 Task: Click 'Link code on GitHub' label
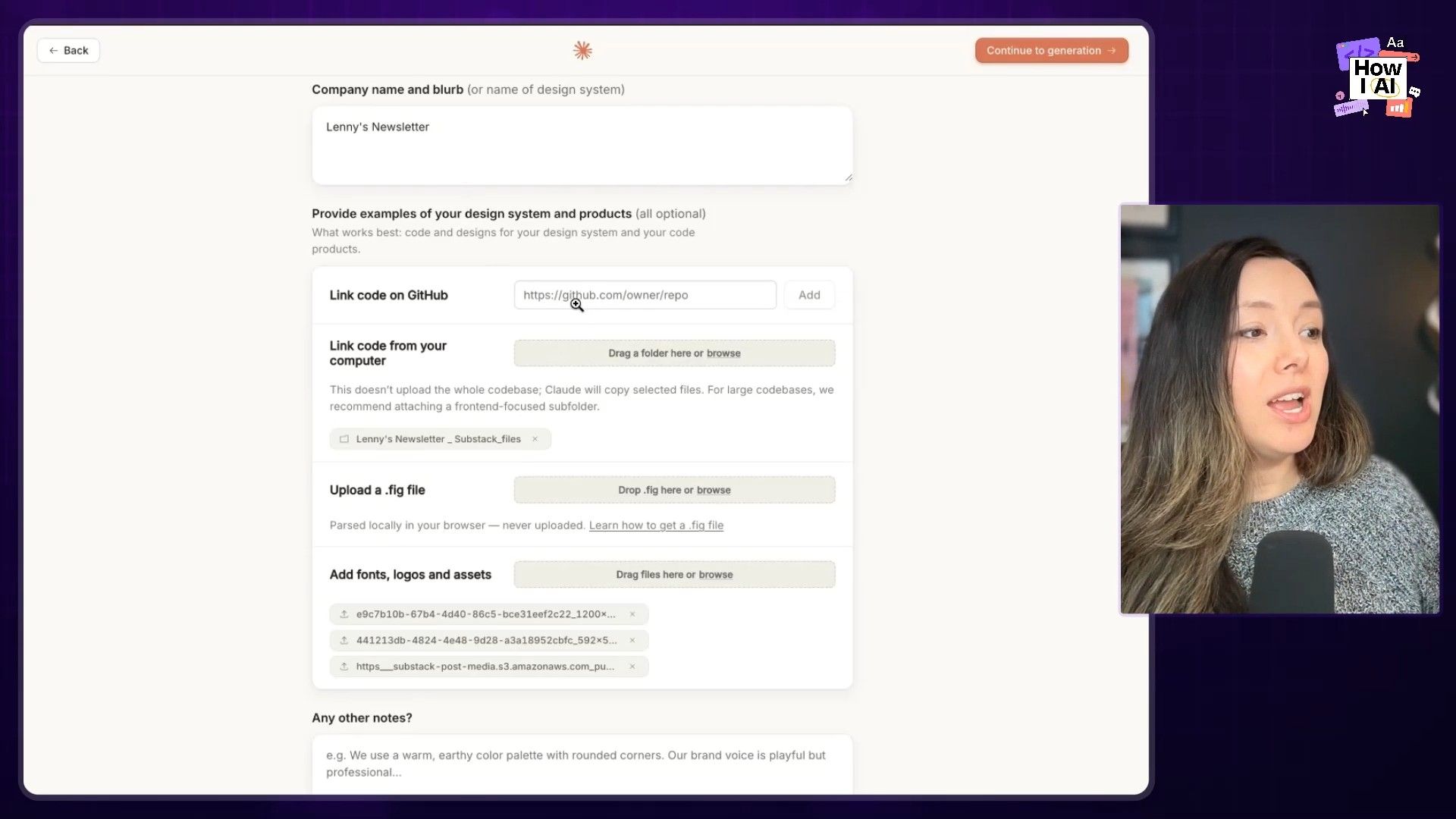(x=388, y=295)
